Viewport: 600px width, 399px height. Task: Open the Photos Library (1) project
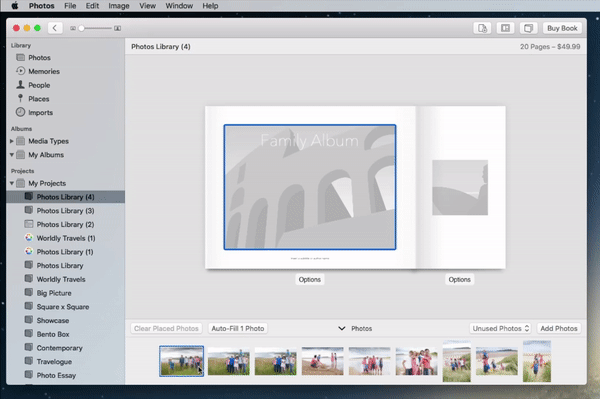point(65,252)
